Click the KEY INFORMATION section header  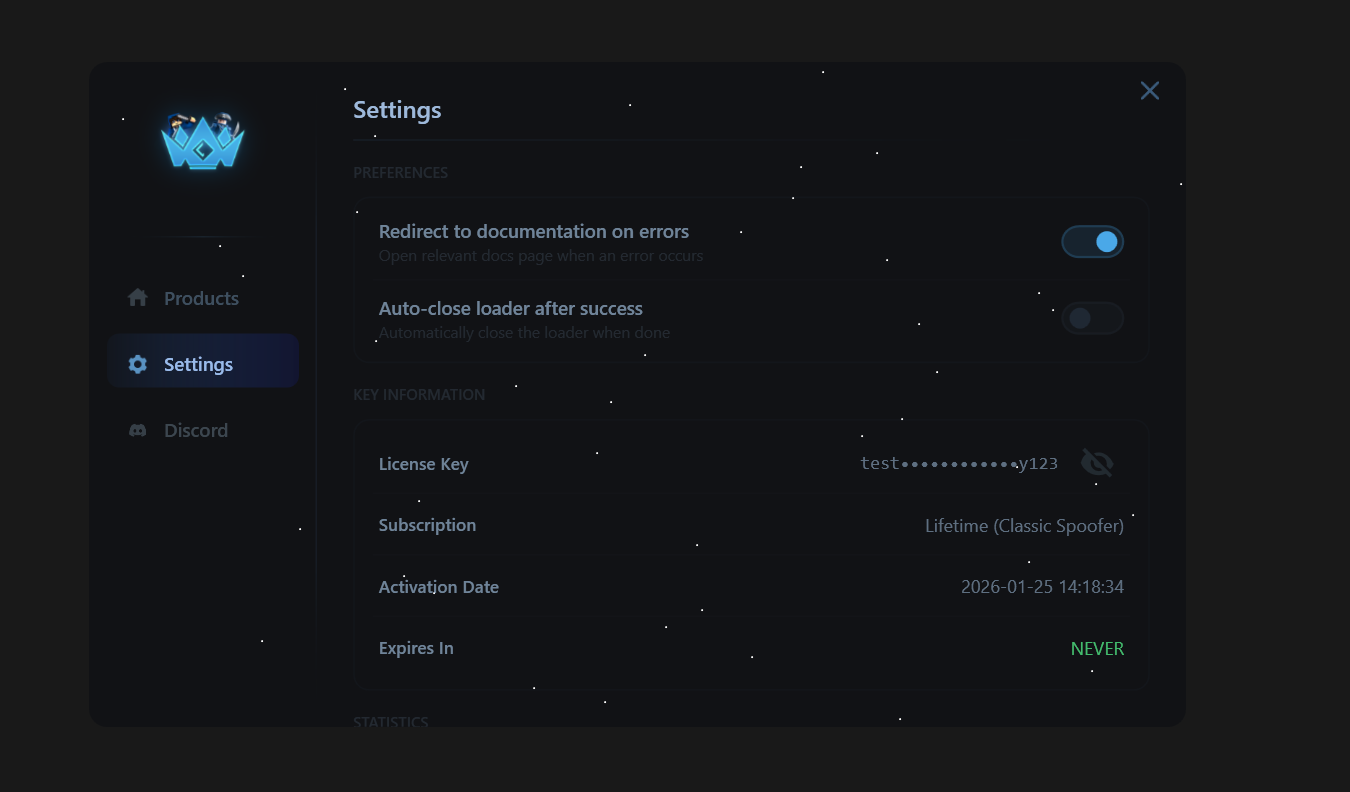pyautogui.click(x=419, y=394)
